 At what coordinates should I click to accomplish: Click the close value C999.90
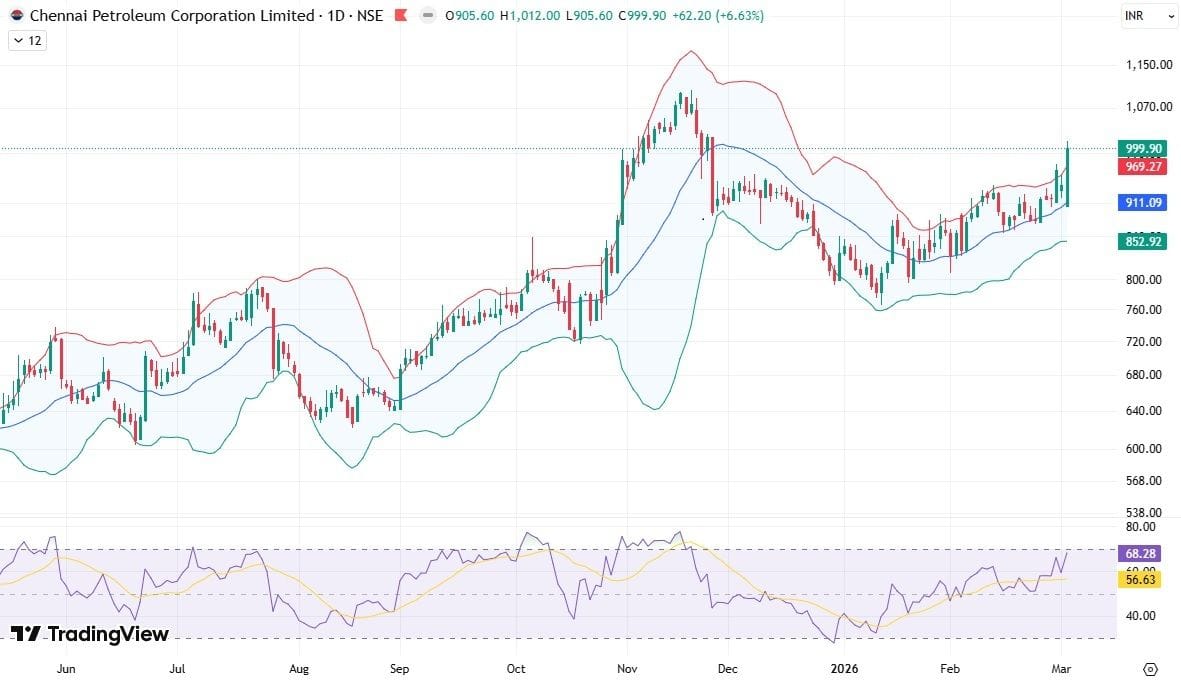click(642, 15)
